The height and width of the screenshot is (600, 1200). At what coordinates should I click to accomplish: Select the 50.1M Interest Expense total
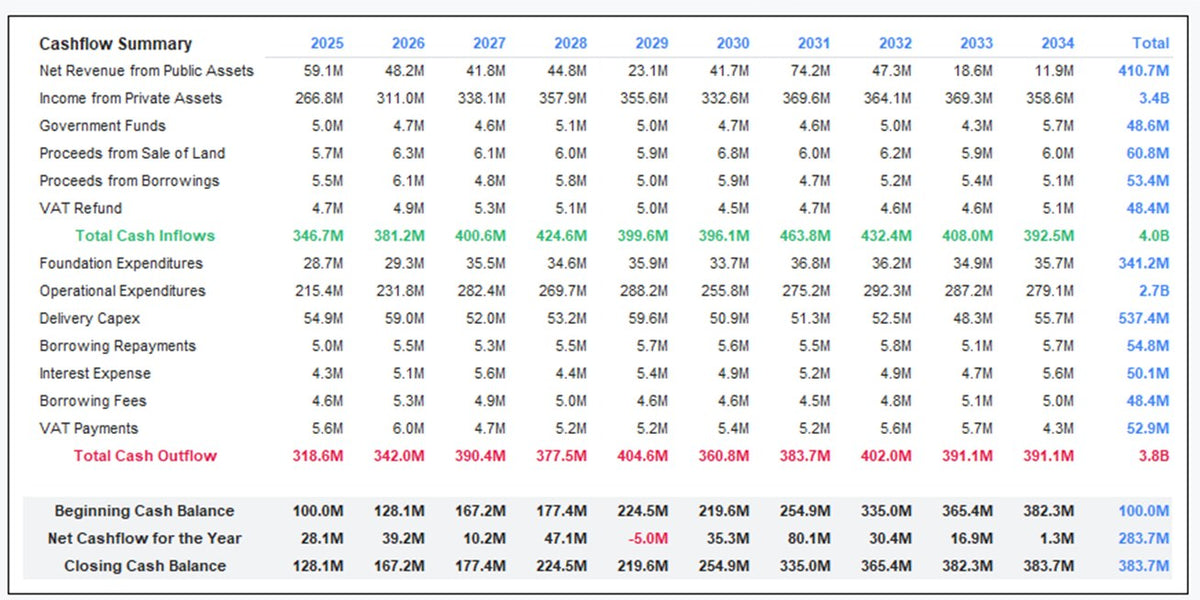click(x=1148, y=373)
